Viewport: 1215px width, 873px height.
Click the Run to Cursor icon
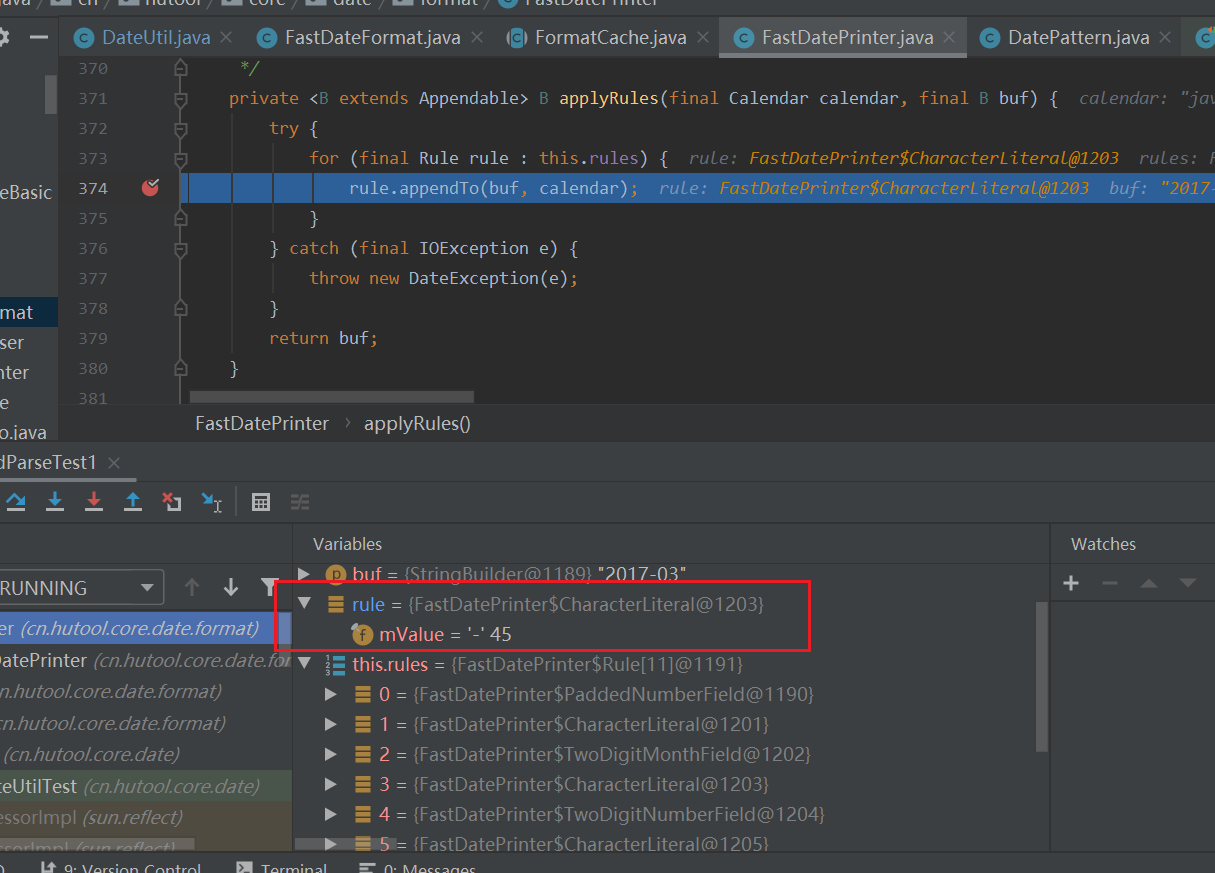[211, 501]
